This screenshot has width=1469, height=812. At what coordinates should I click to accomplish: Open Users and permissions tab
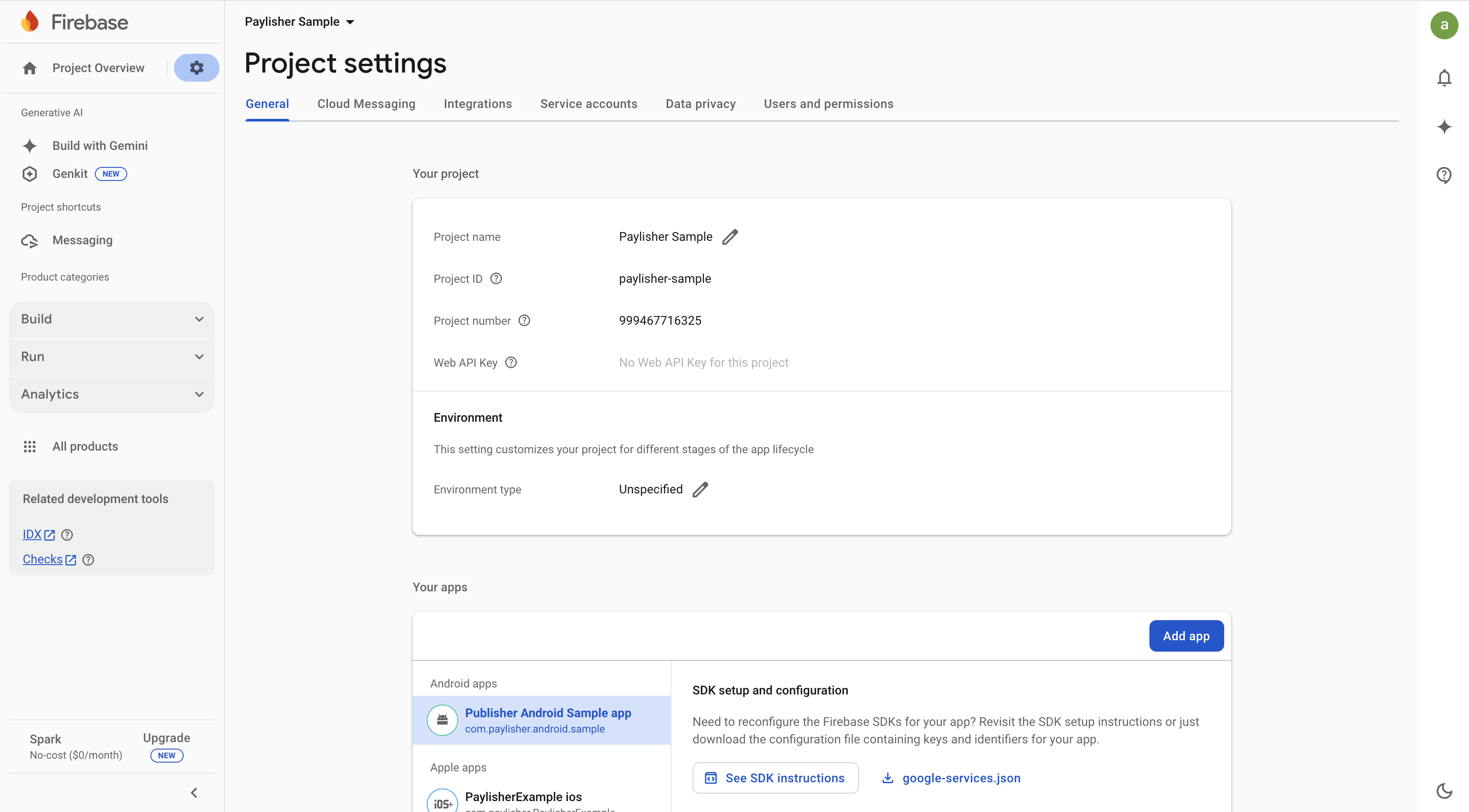(828, 104)
